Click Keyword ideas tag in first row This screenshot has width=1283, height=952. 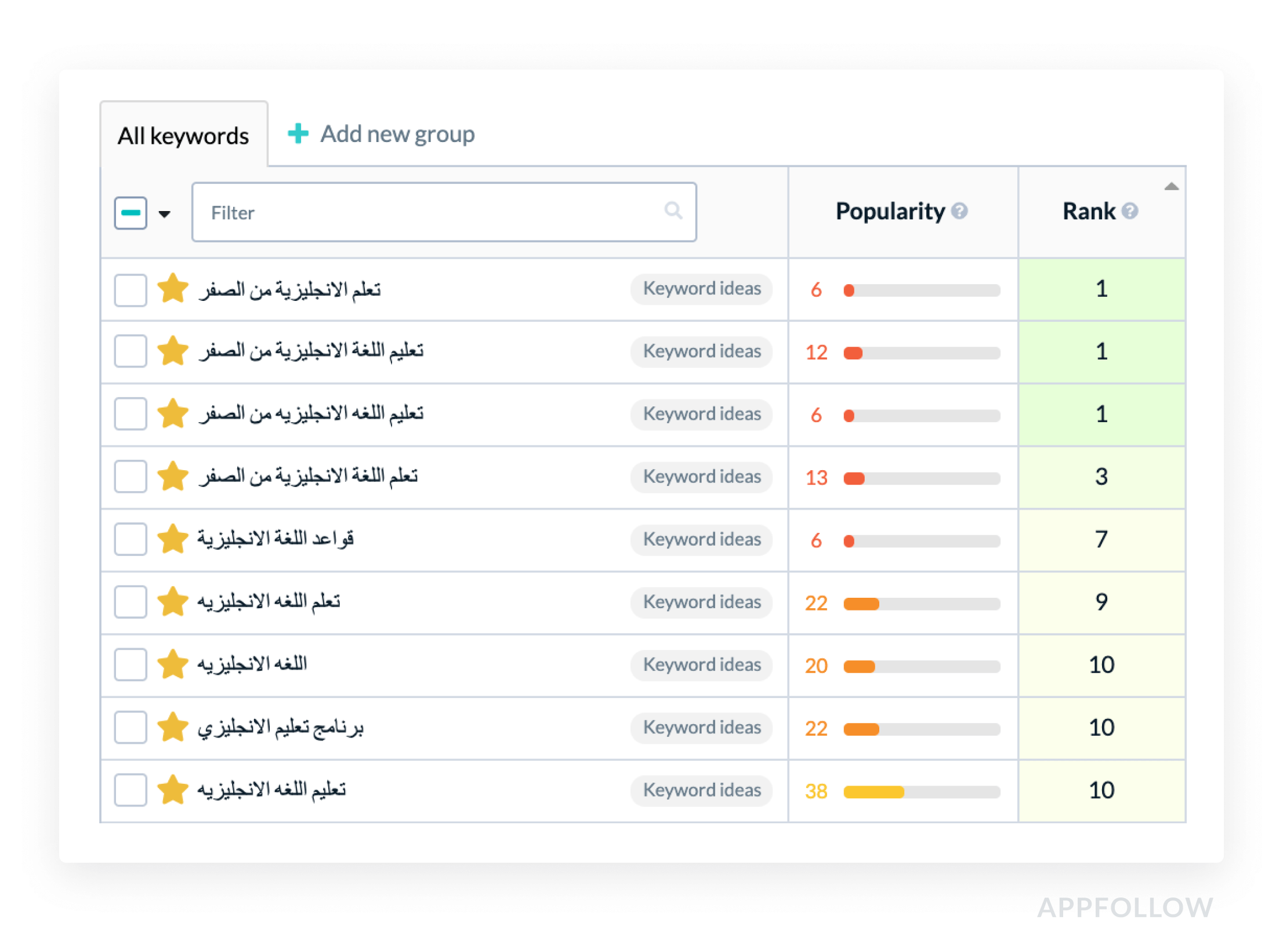coord(701,289)
